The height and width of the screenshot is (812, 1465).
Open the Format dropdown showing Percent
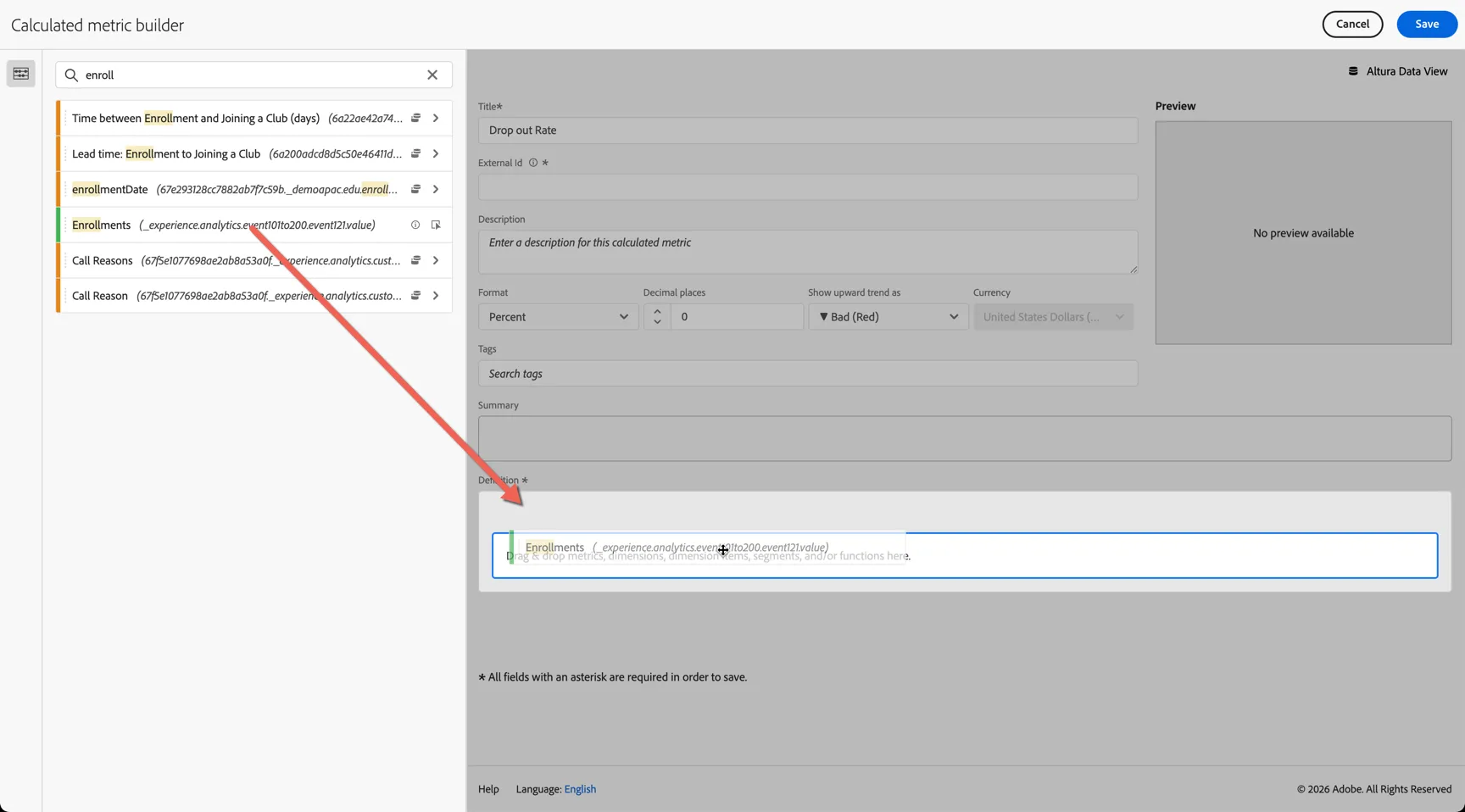558,317
